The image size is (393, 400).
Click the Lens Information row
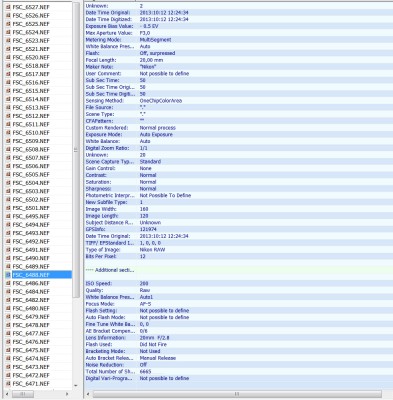coord(238,338)
